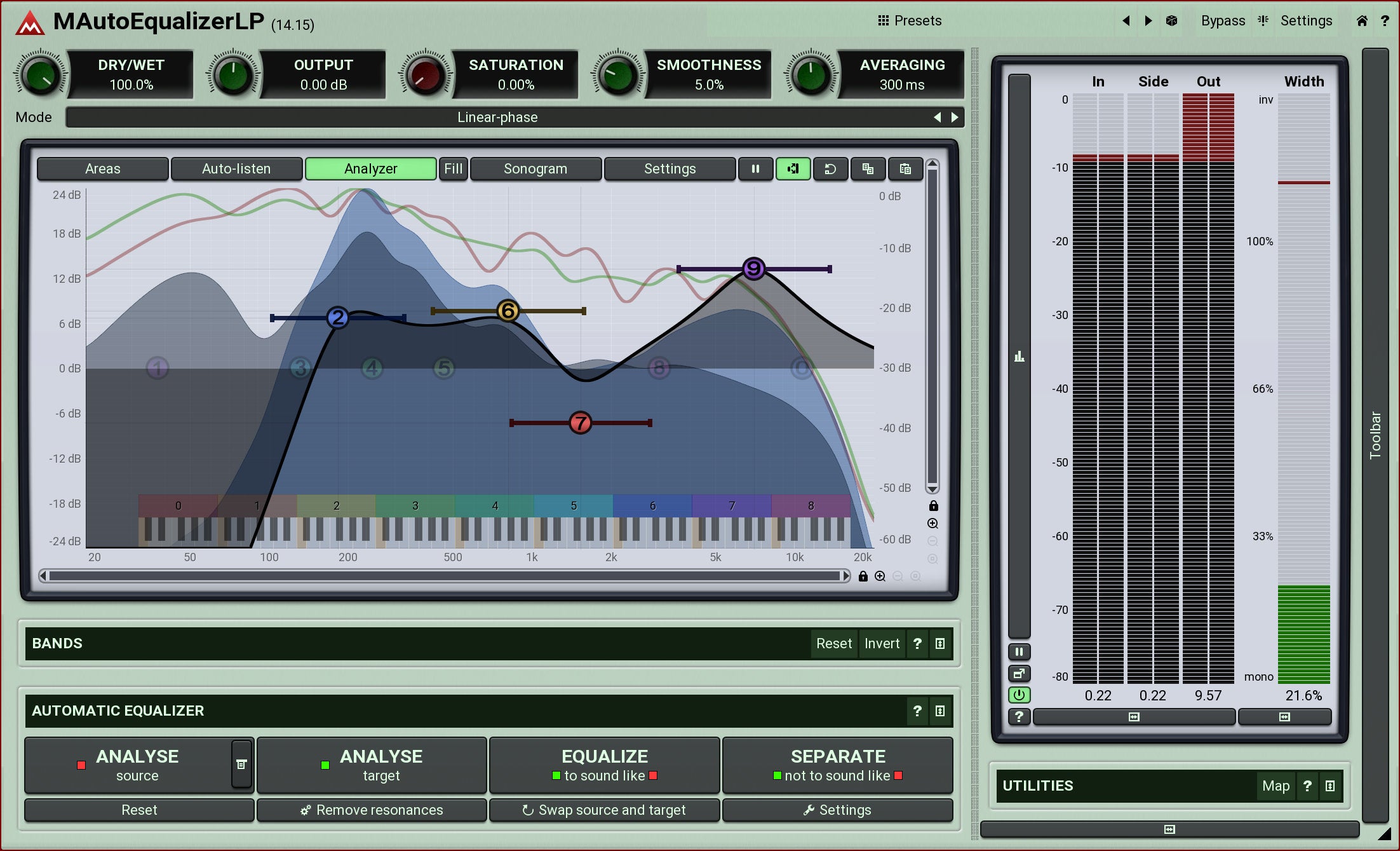1400x851 pixels.
Task: Click the copy icon above graph
Action: click(868, 169)
